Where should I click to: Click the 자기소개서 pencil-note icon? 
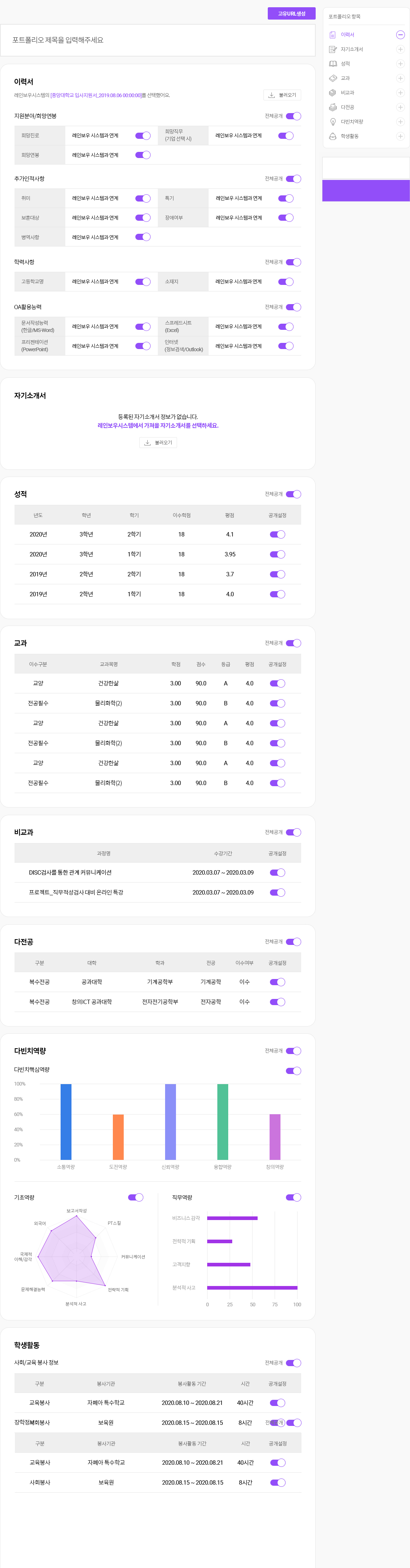point(333,49)
